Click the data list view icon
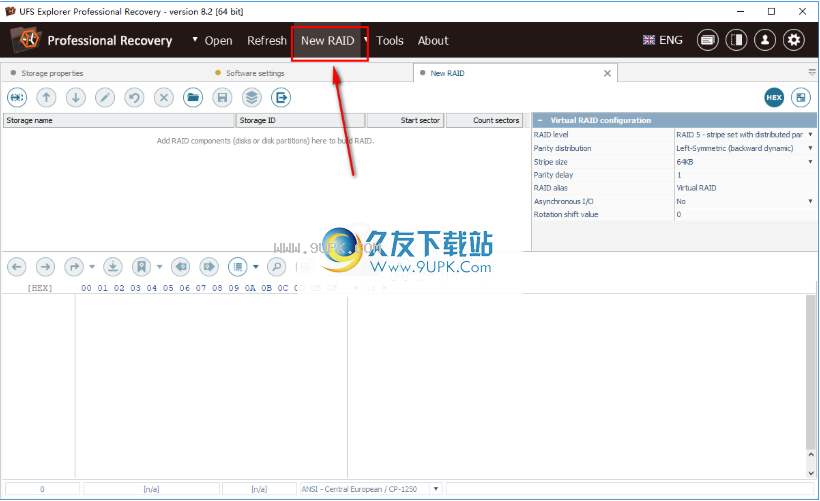820x501 pixels. tap(237, 267)
